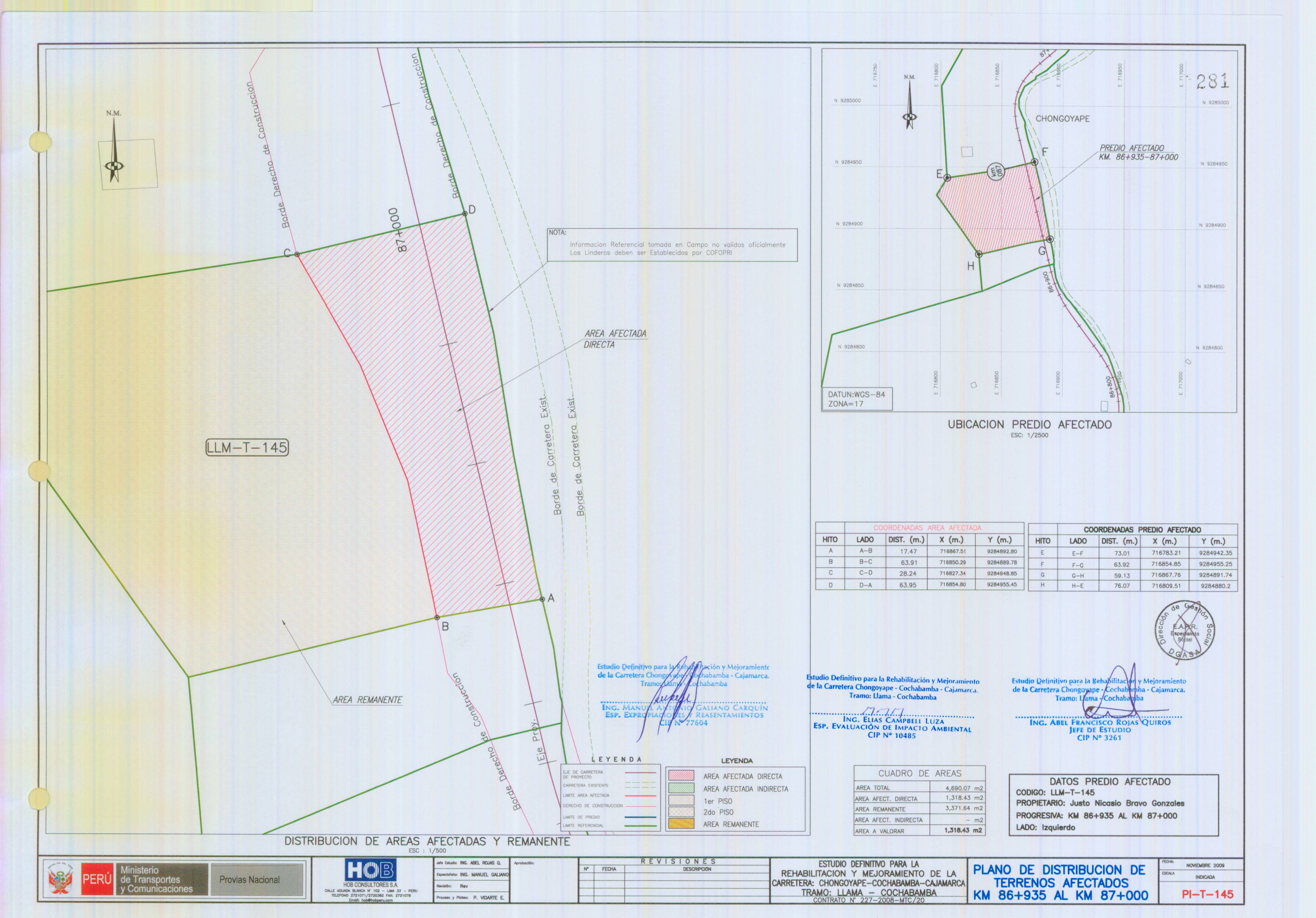Click the LLM-T-145 parcel label box
This screenshot has width=1316, height=918.
pyautogui.click(x=247, y=447)
